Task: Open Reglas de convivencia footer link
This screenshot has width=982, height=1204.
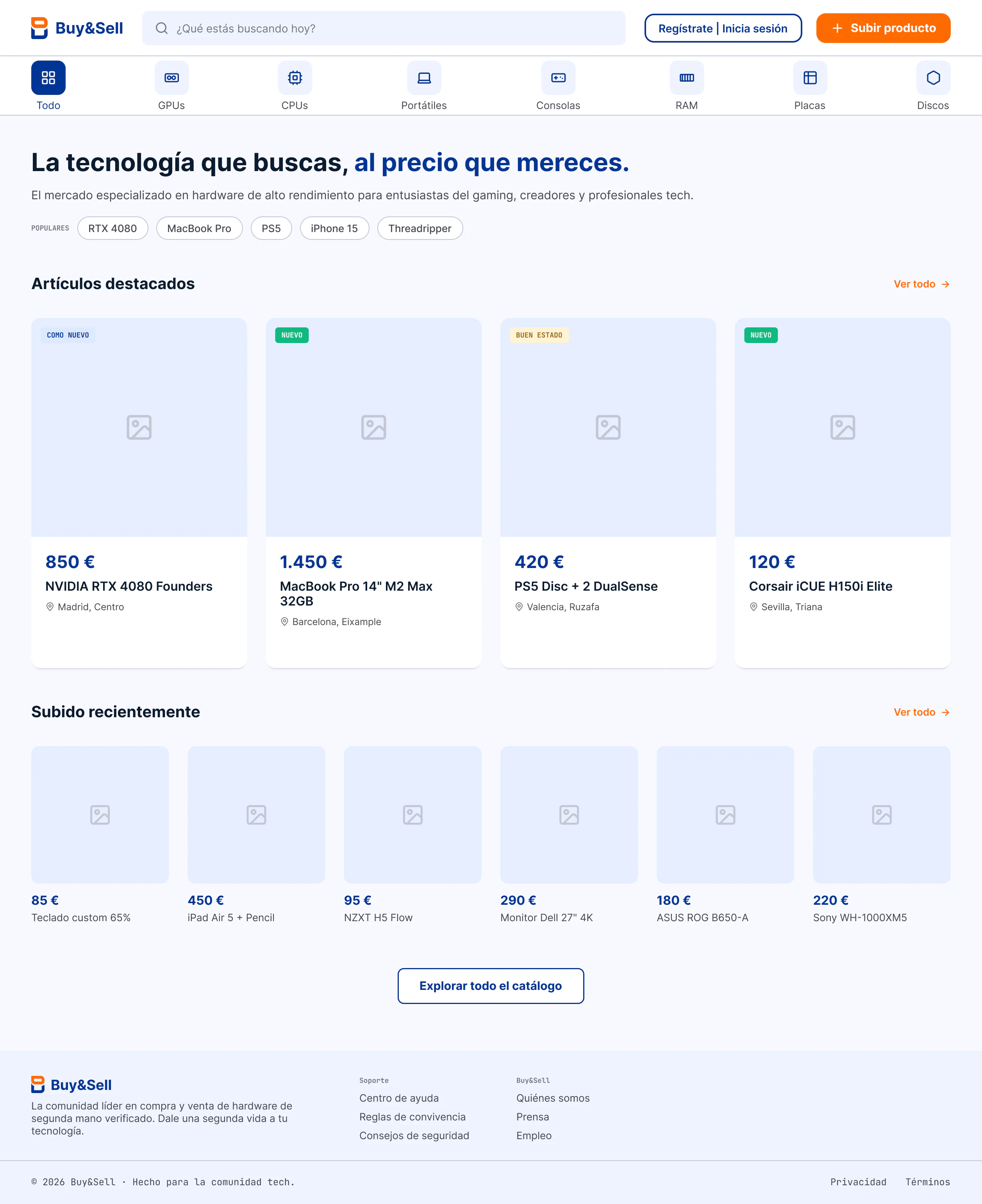Action: pos(412,1117)
